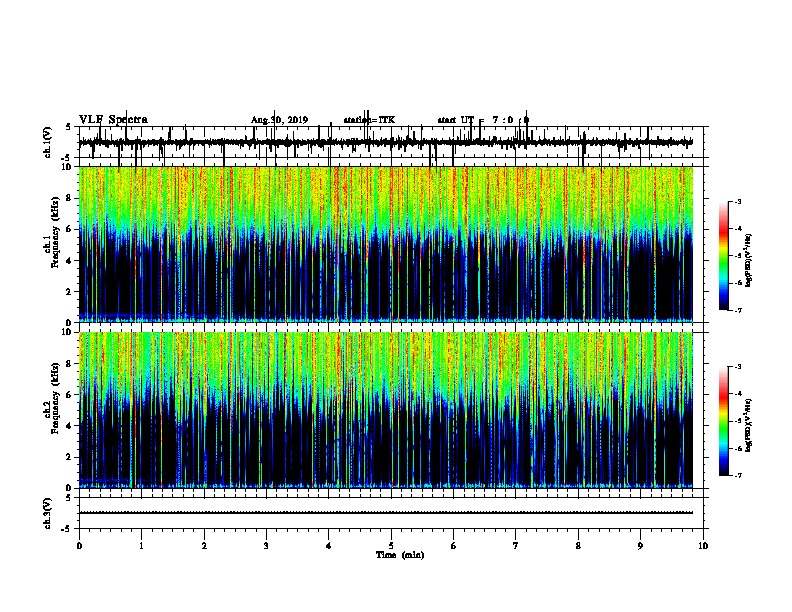Click the "10" frequency tick of ch.2 spectrogram
This screenshot has width=792, height=612.
click(68, 332)
